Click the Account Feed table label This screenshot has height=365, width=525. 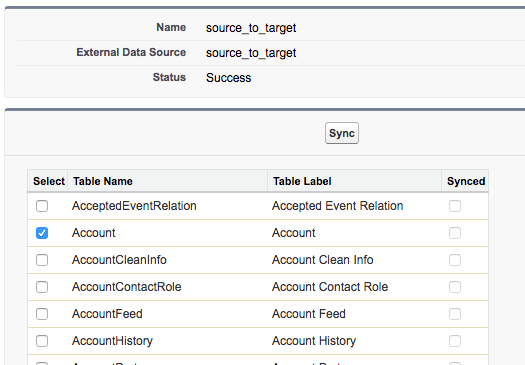(x=309, y=314)
